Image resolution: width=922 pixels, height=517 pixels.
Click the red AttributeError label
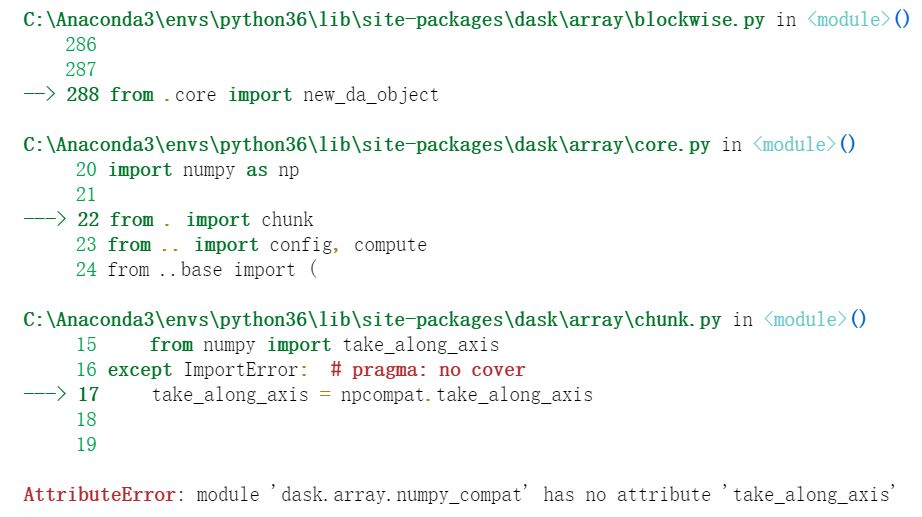coord(99,495)
